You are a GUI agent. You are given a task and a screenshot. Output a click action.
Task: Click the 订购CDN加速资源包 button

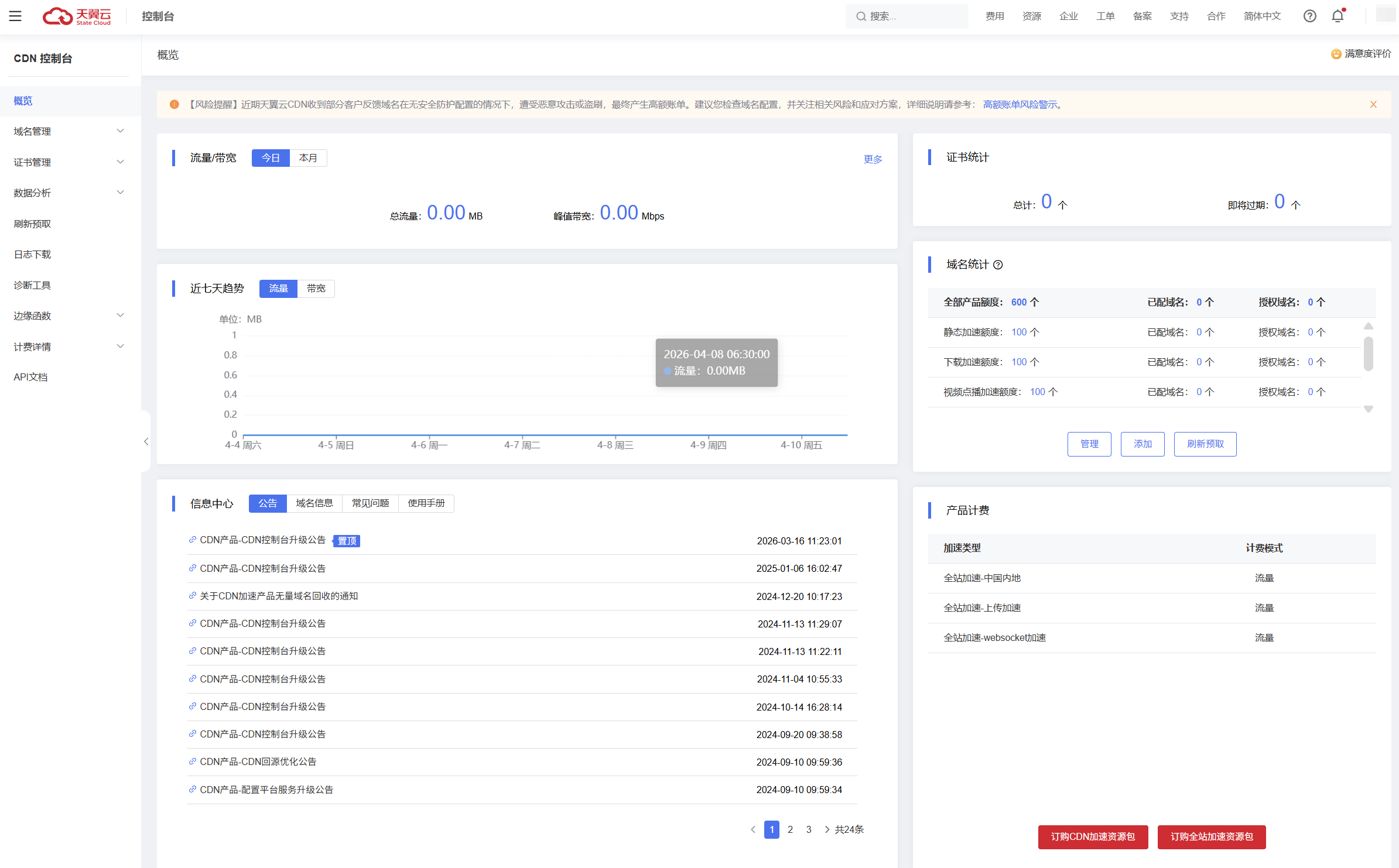[1092, 837]
